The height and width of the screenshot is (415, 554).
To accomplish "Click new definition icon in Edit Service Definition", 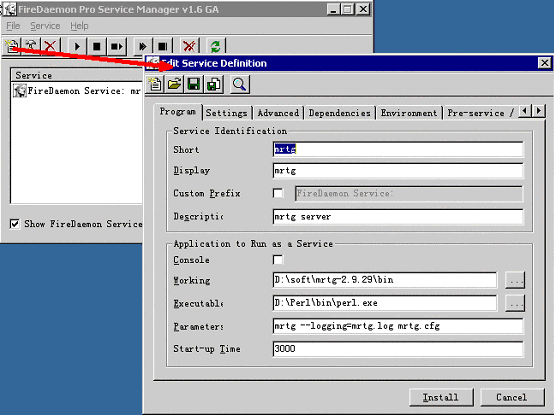I will (x=155, y=84).
